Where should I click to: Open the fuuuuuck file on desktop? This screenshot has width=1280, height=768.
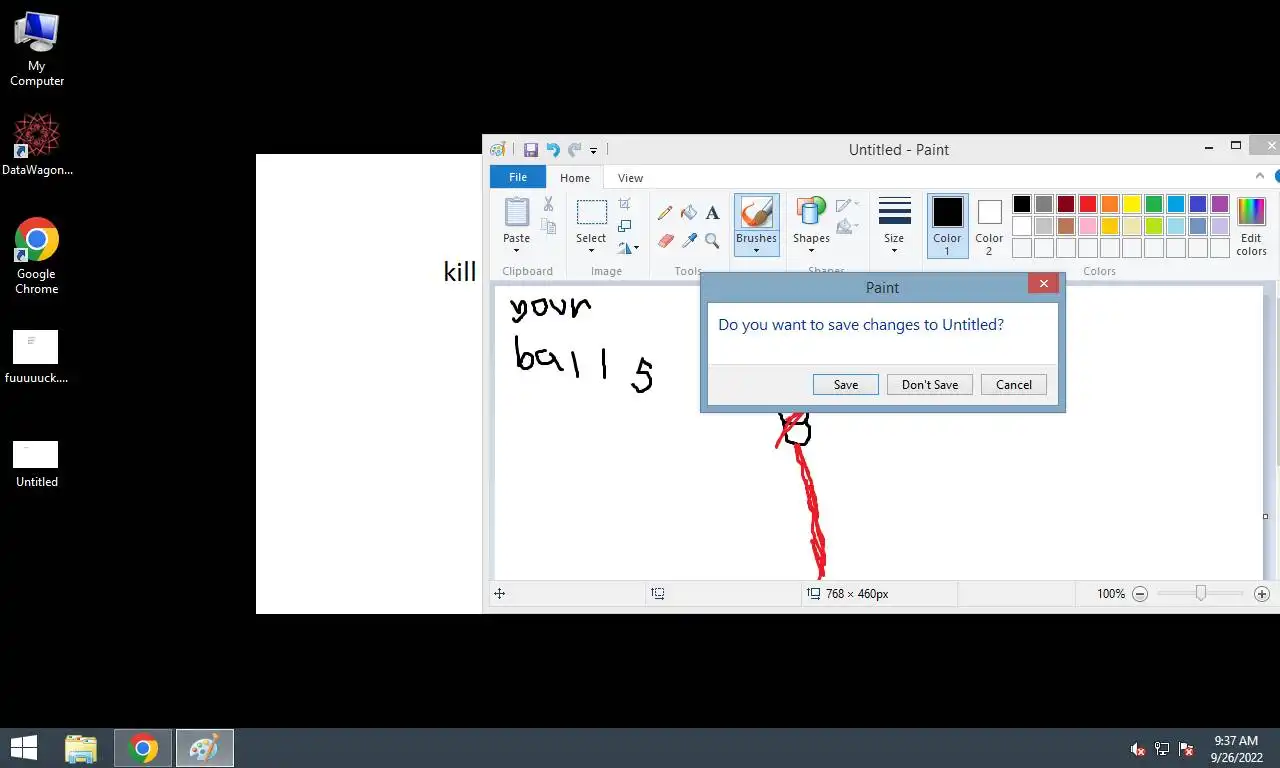coord(36,357)
